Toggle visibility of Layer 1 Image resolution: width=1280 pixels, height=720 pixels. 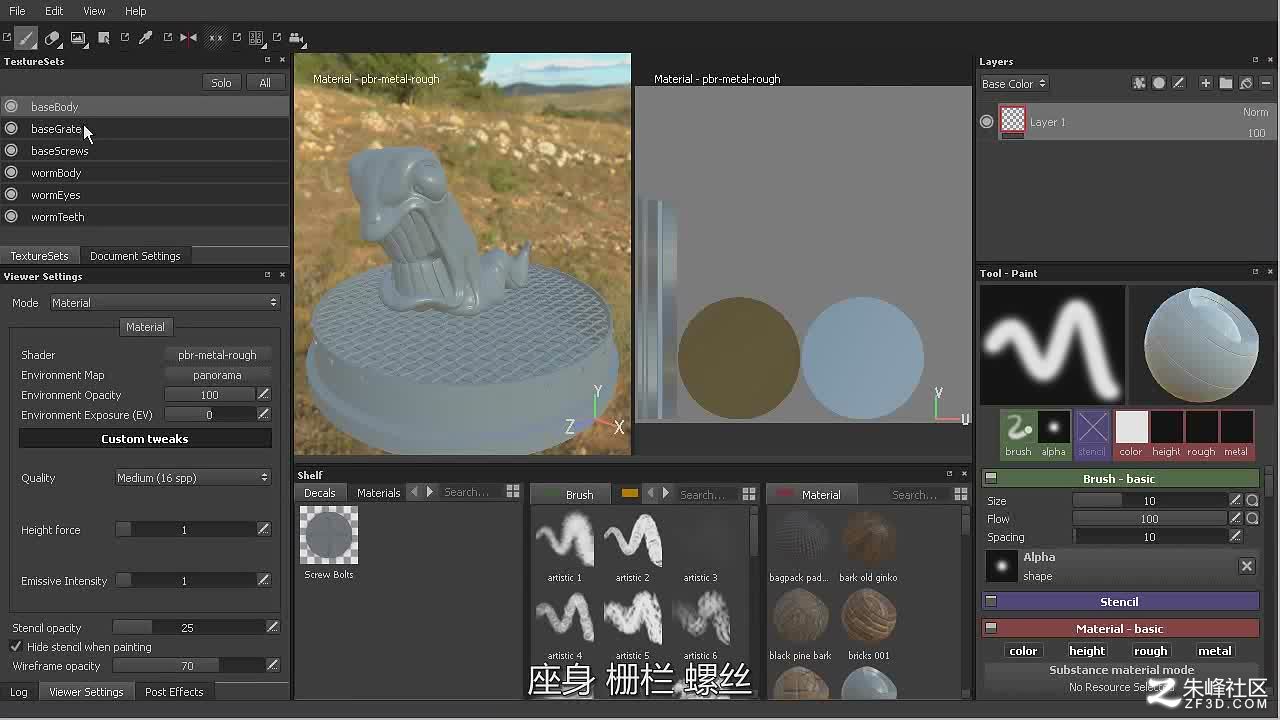[987, 121]
